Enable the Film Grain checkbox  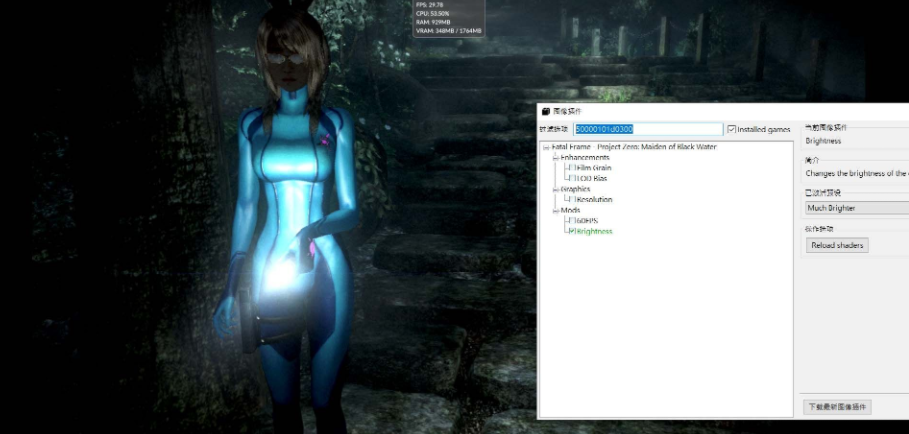(573, 167)
